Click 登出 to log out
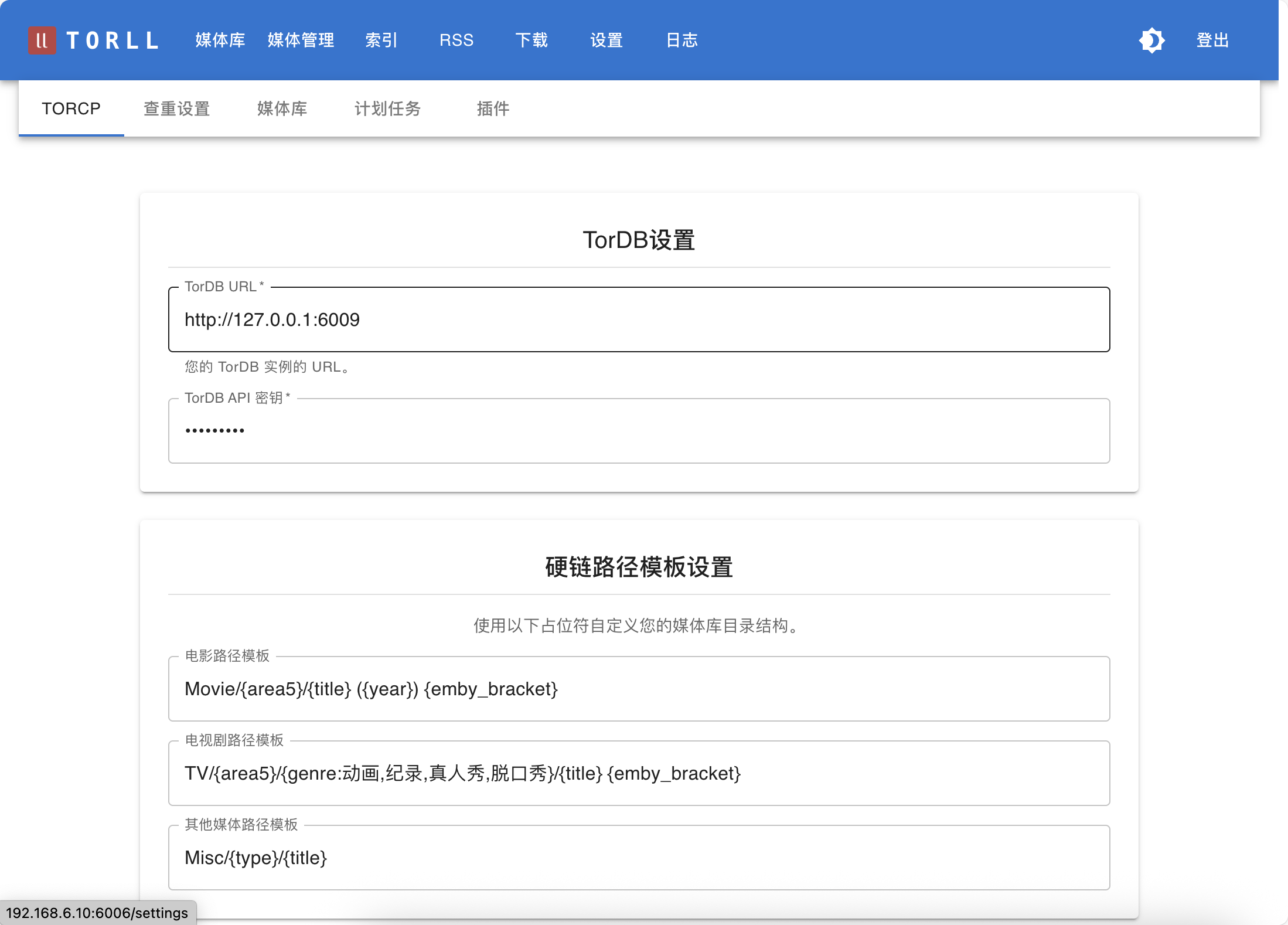 (x=1212, y=40)
